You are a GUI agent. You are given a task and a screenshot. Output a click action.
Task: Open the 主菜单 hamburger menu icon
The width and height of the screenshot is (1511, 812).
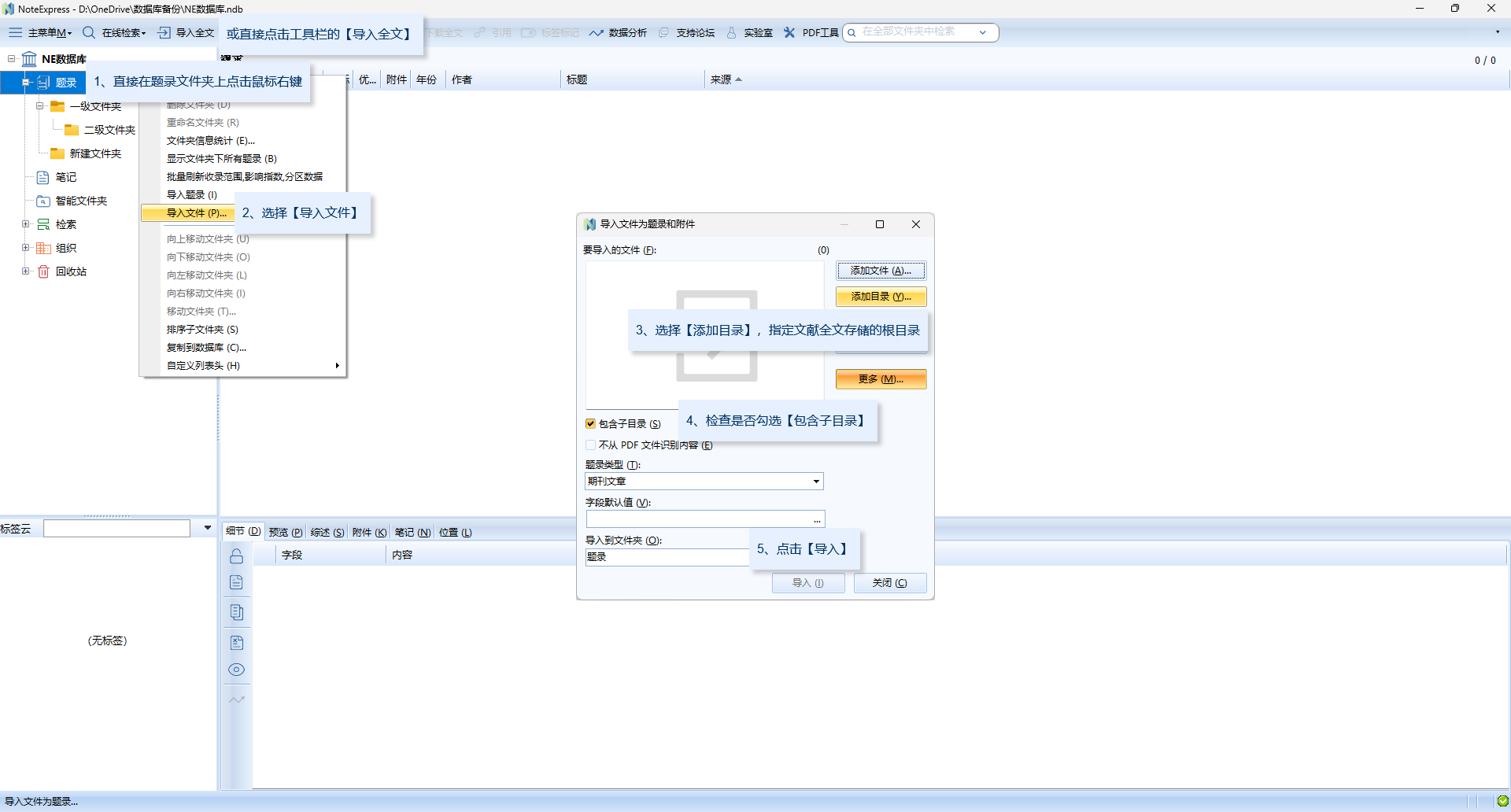pos(15,32)
